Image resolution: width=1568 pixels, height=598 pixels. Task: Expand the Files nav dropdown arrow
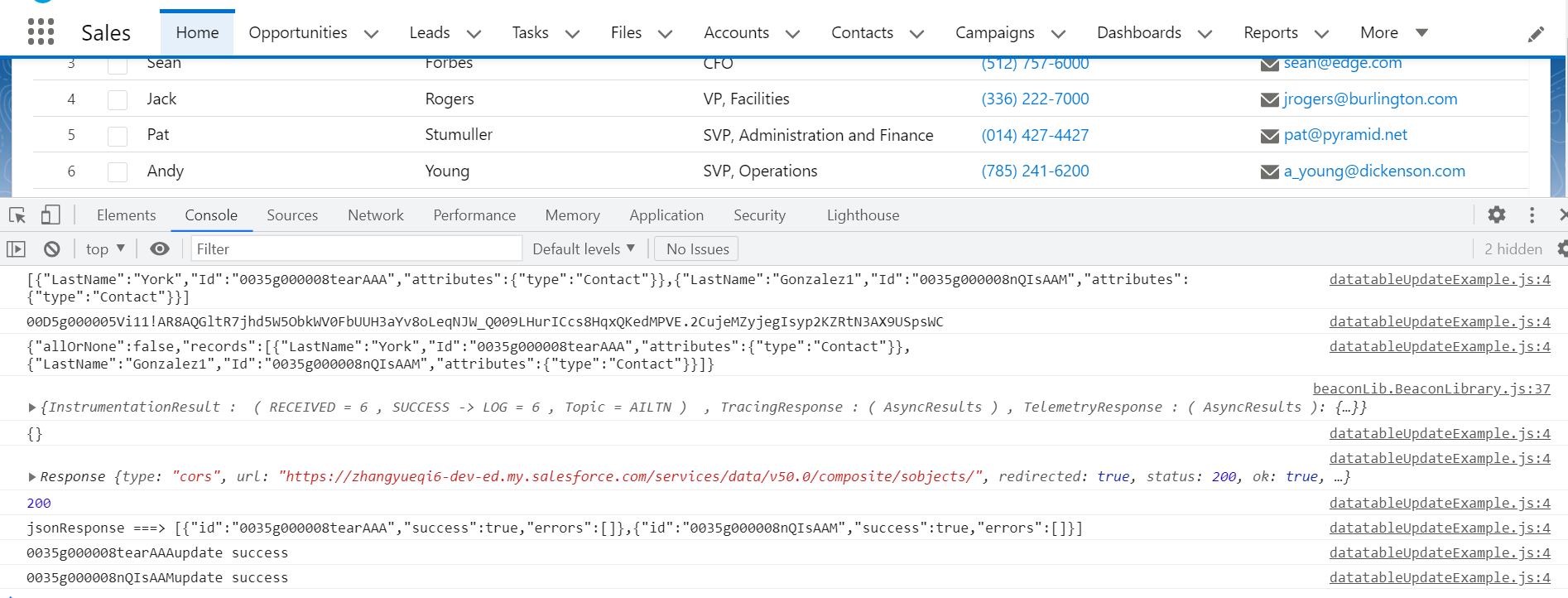click(x=666, y=34)
